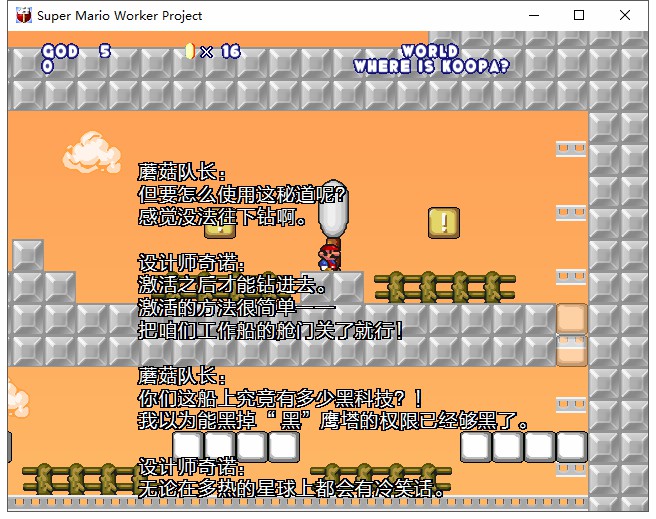Click the coin count × 16
The width and height of the screenshot is (656, 519).
pos(220,51)
